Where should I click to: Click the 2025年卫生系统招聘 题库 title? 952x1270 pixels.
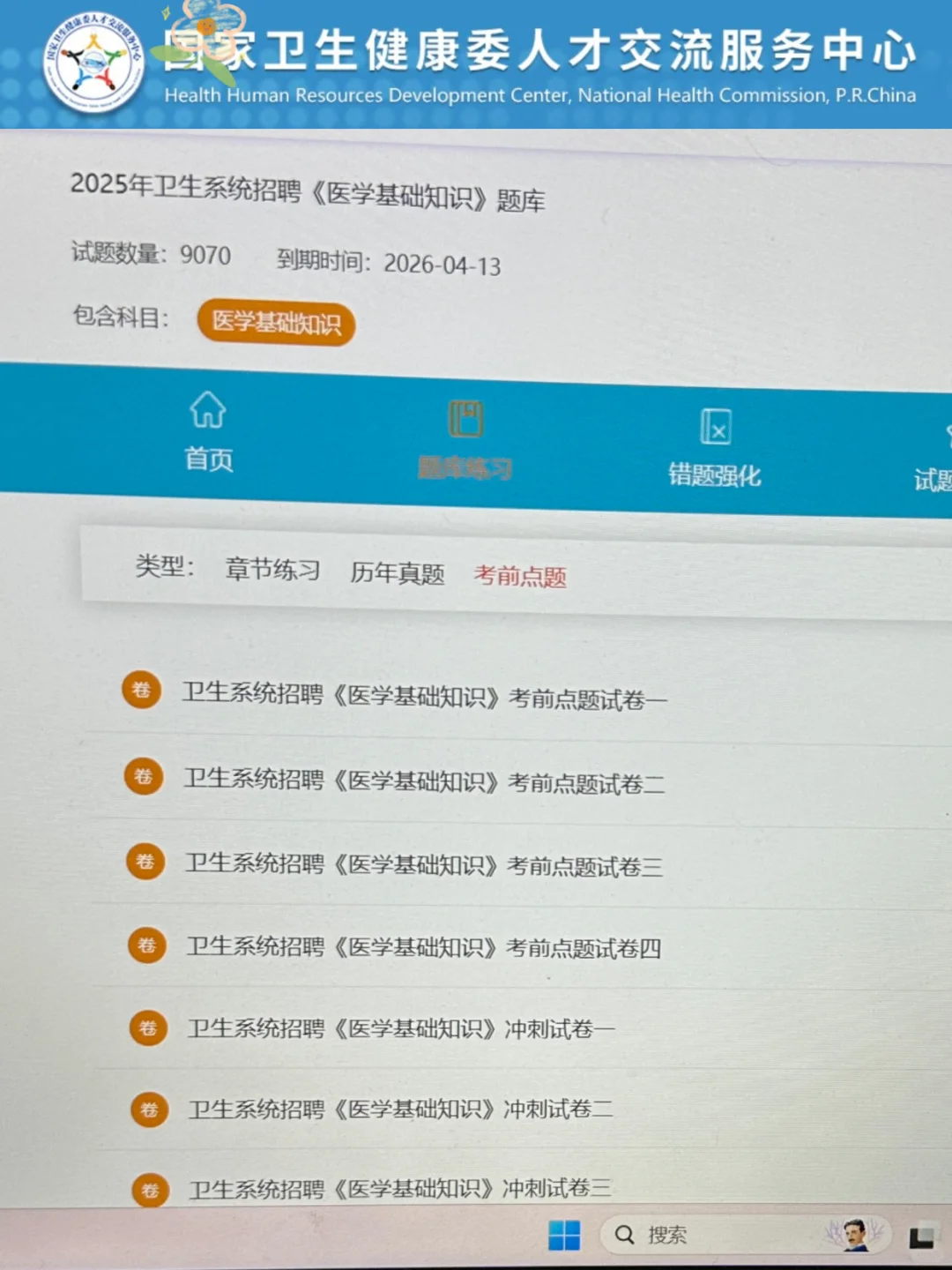[308, 192]
